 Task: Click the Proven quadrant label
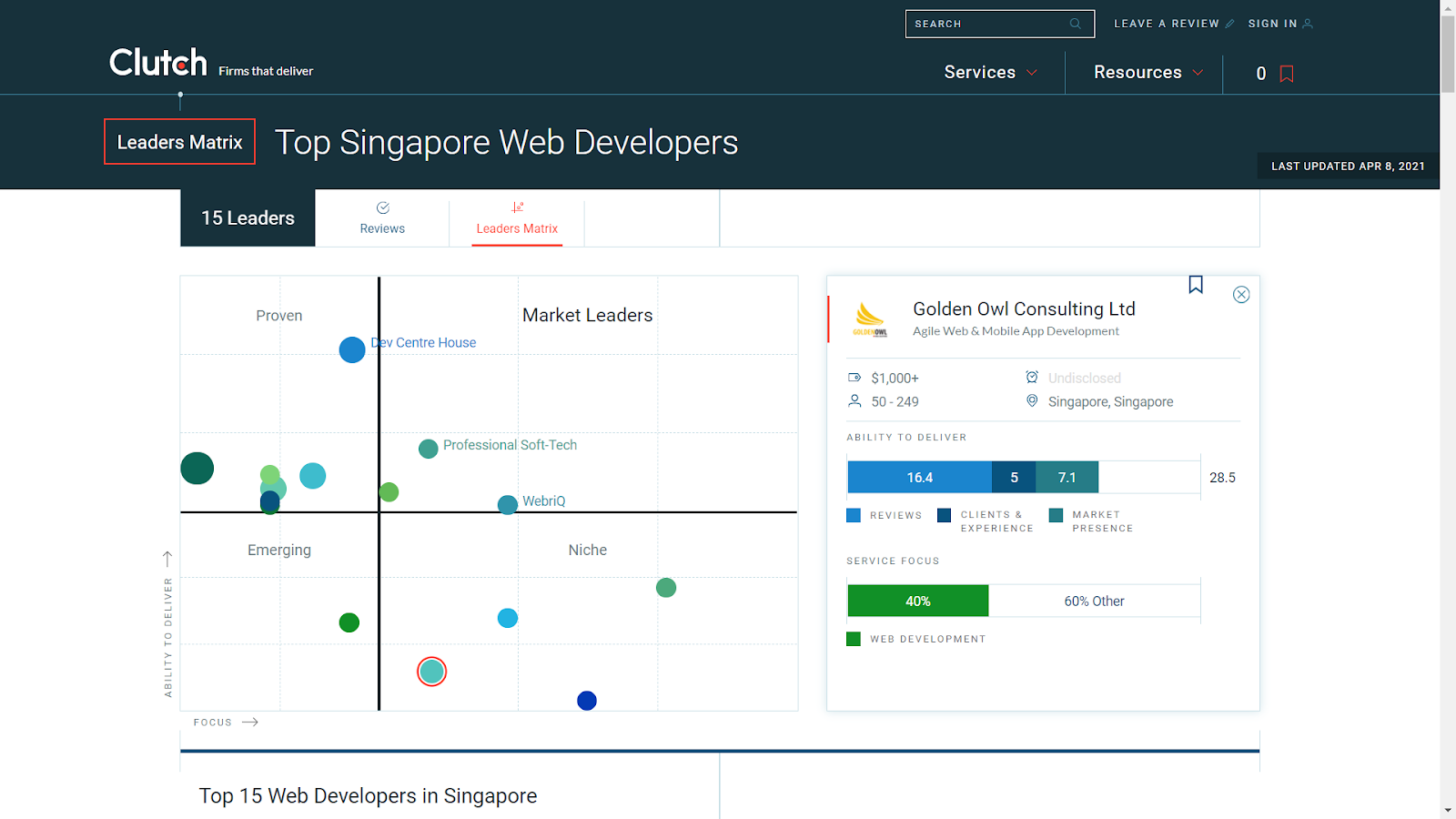pyautogui.click(x=279, y=316)
